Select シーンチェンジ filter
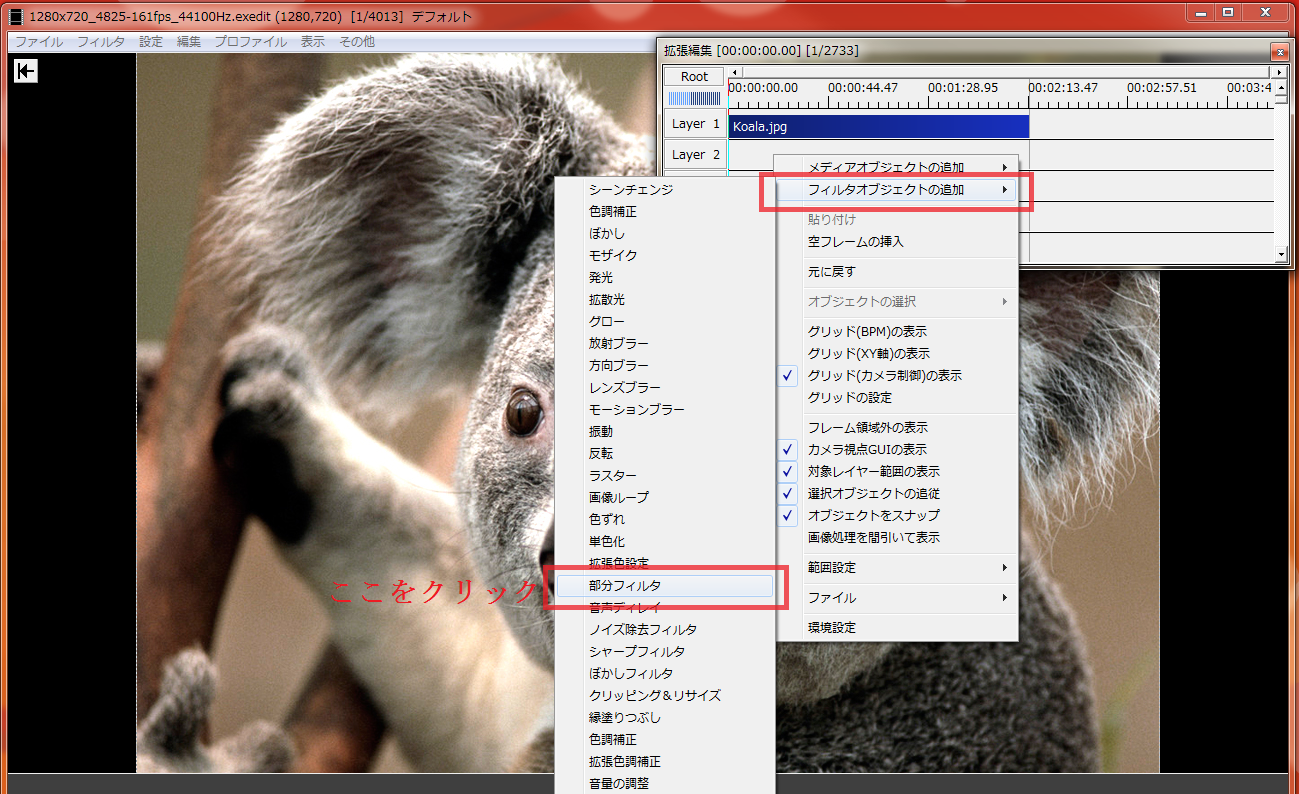The width and height of the screenshot is (1299, 794). click(x=665, y=189)
